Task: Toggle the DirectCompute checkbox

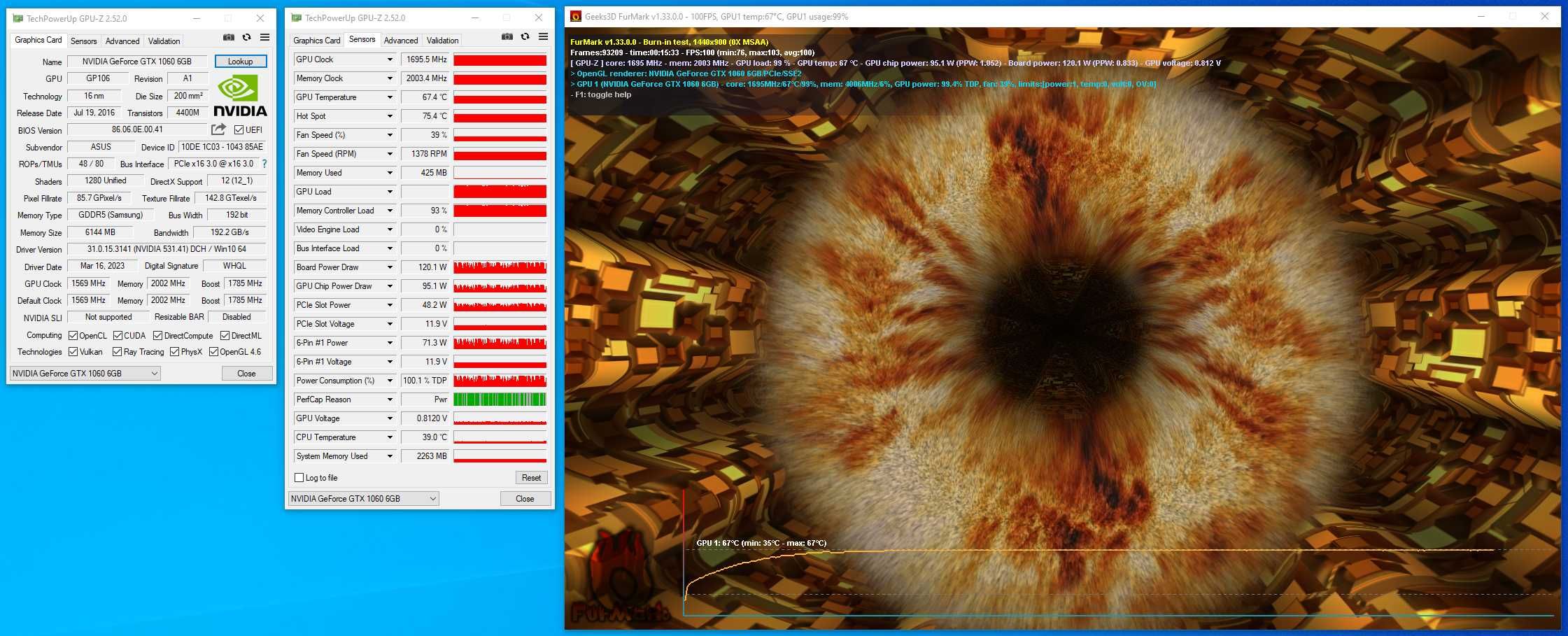Action: pyautogui.click(x=158, y=336)
